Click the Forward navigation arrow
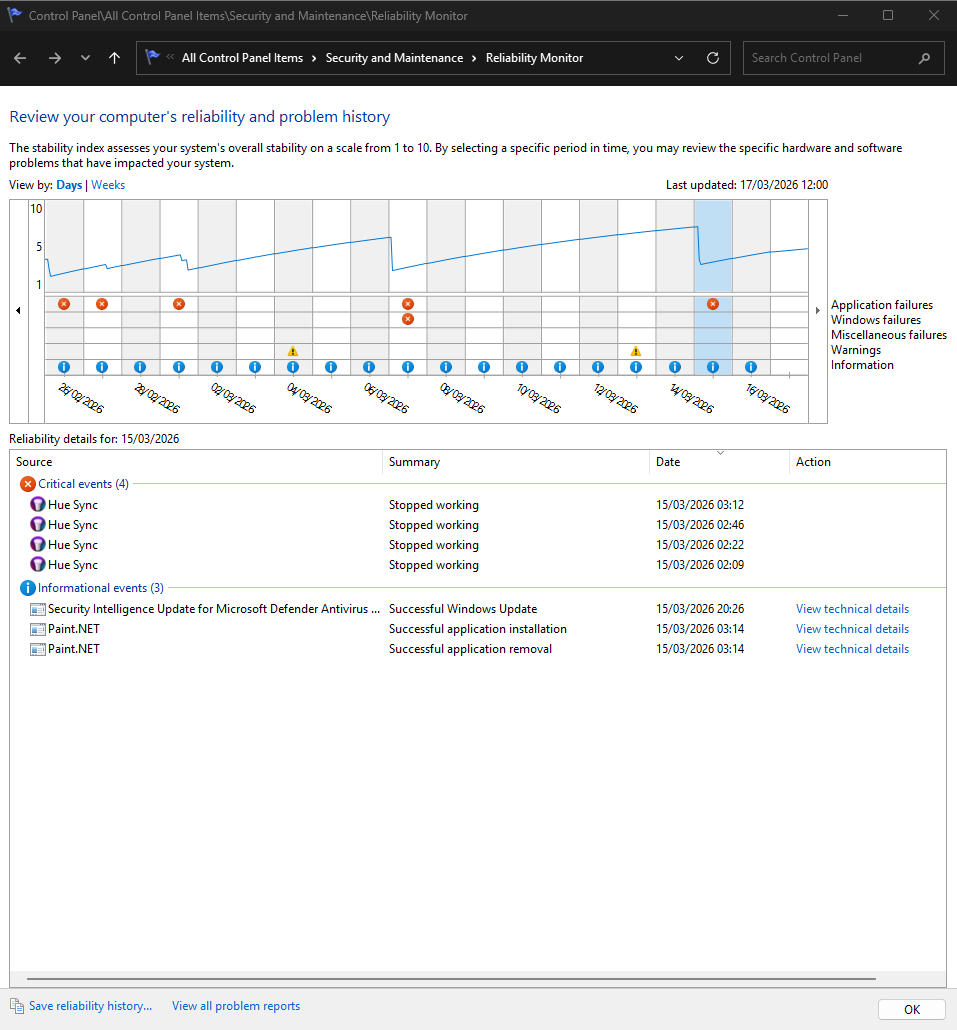The width and height of the screenshot is (957, 1030). tap(55, 58)
